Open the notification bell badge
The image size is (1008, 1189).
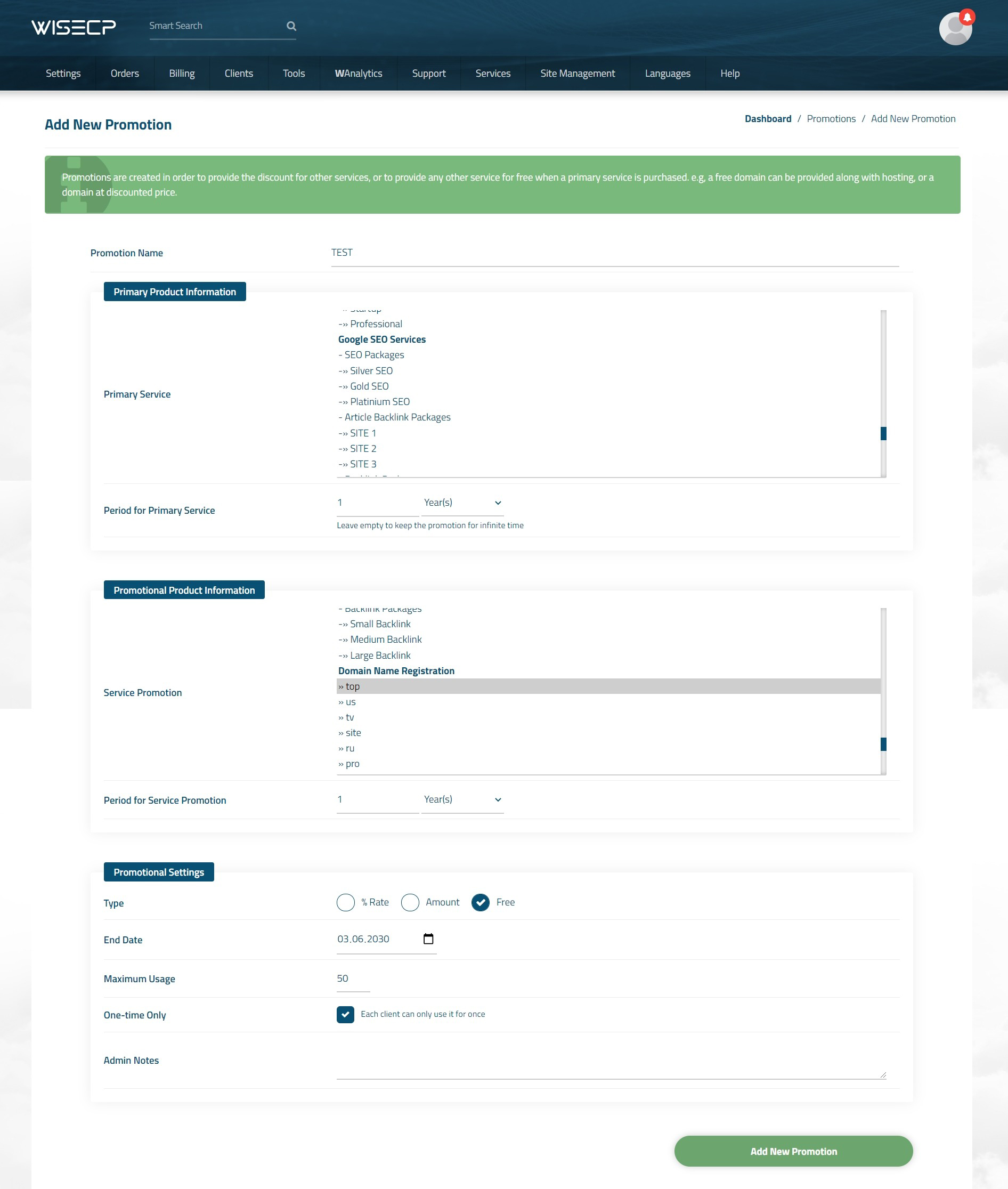(967, 17)
